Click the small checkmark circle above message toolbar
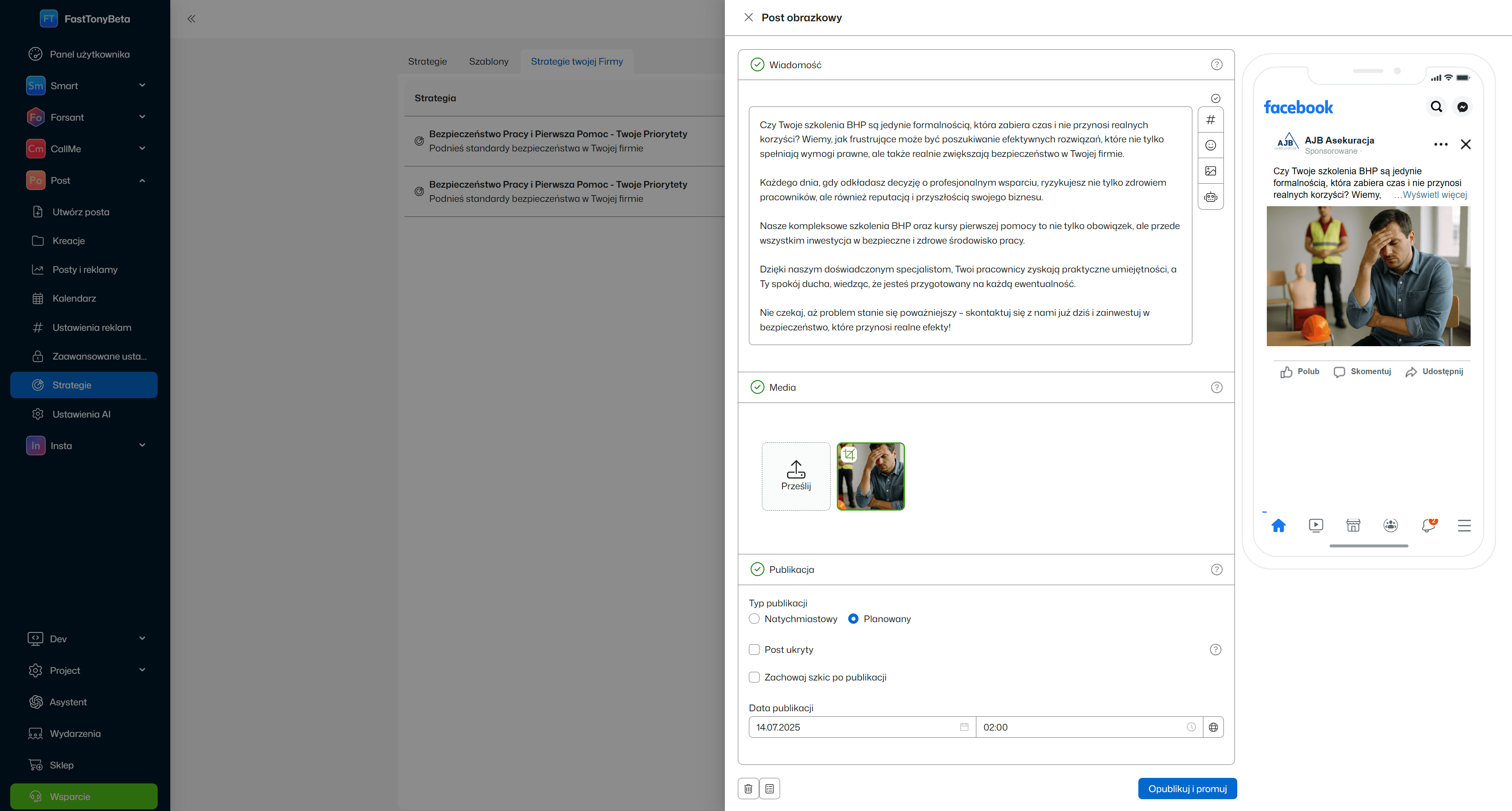Screen dimensions: 1512x811 coord(1216,99)
